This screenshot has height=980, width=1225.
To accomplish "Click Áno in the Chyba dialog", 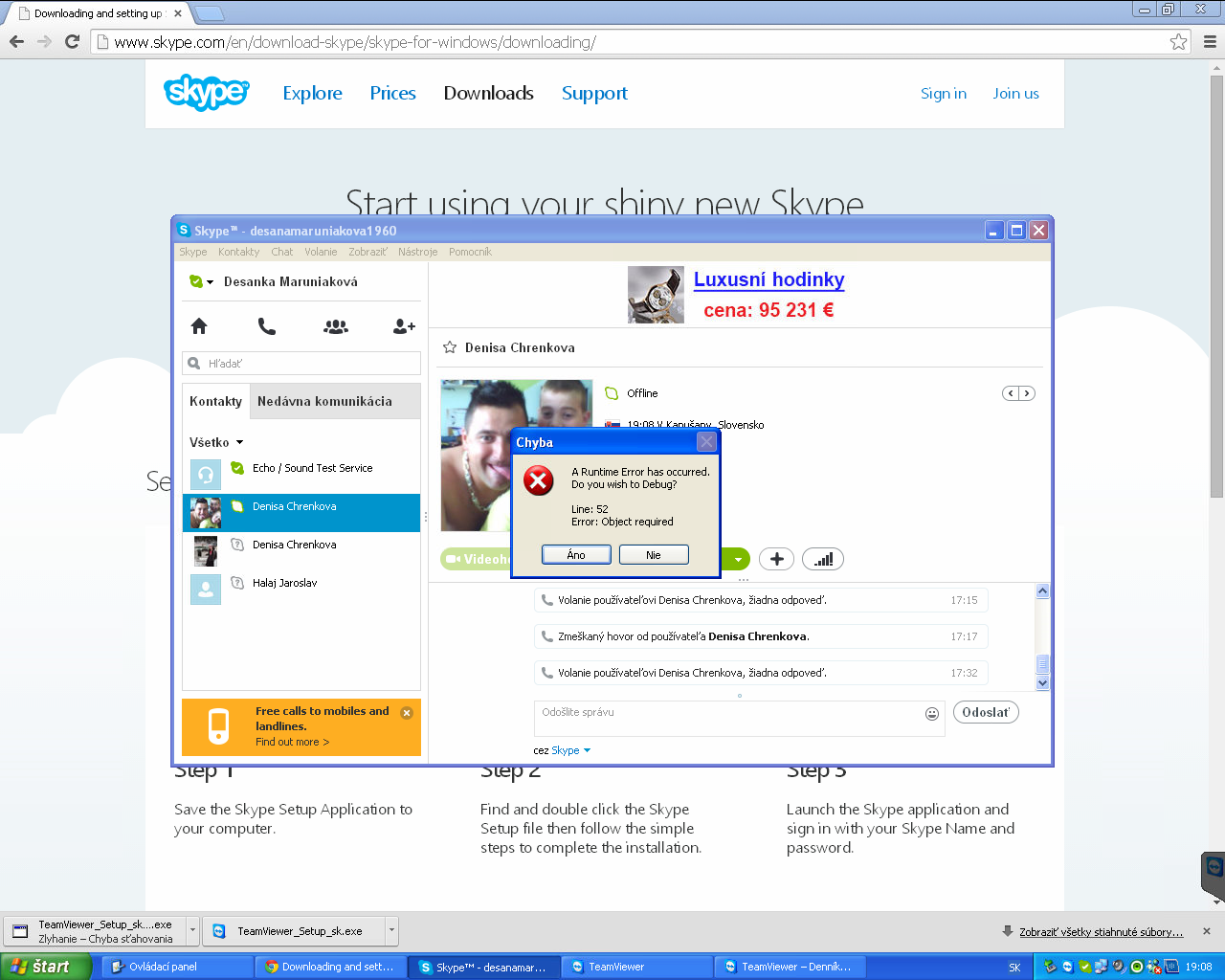I will (x=576, y=555).
